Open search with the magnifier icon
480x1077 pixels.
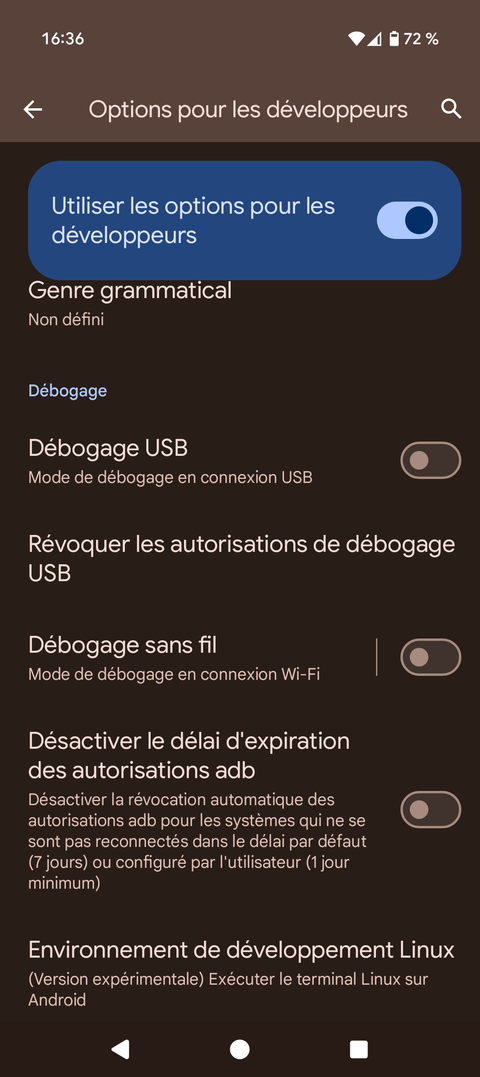pyautogui.click(x=450, y=109)
